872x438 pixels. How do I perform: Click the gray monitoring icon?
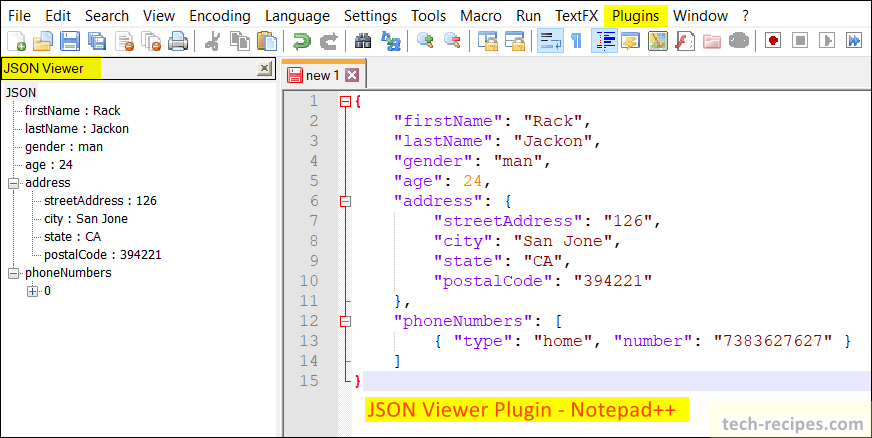click(x=739, y=41)
